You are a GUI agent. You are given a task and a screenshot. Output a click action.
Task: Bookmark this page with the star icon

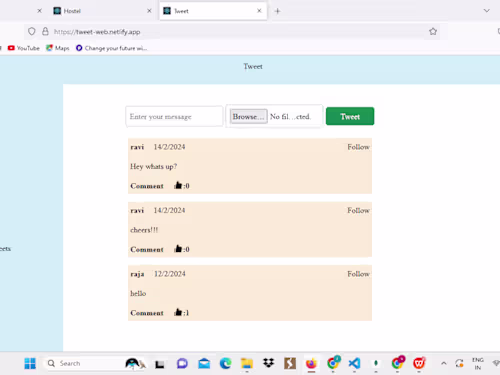[x=433, y=32]
